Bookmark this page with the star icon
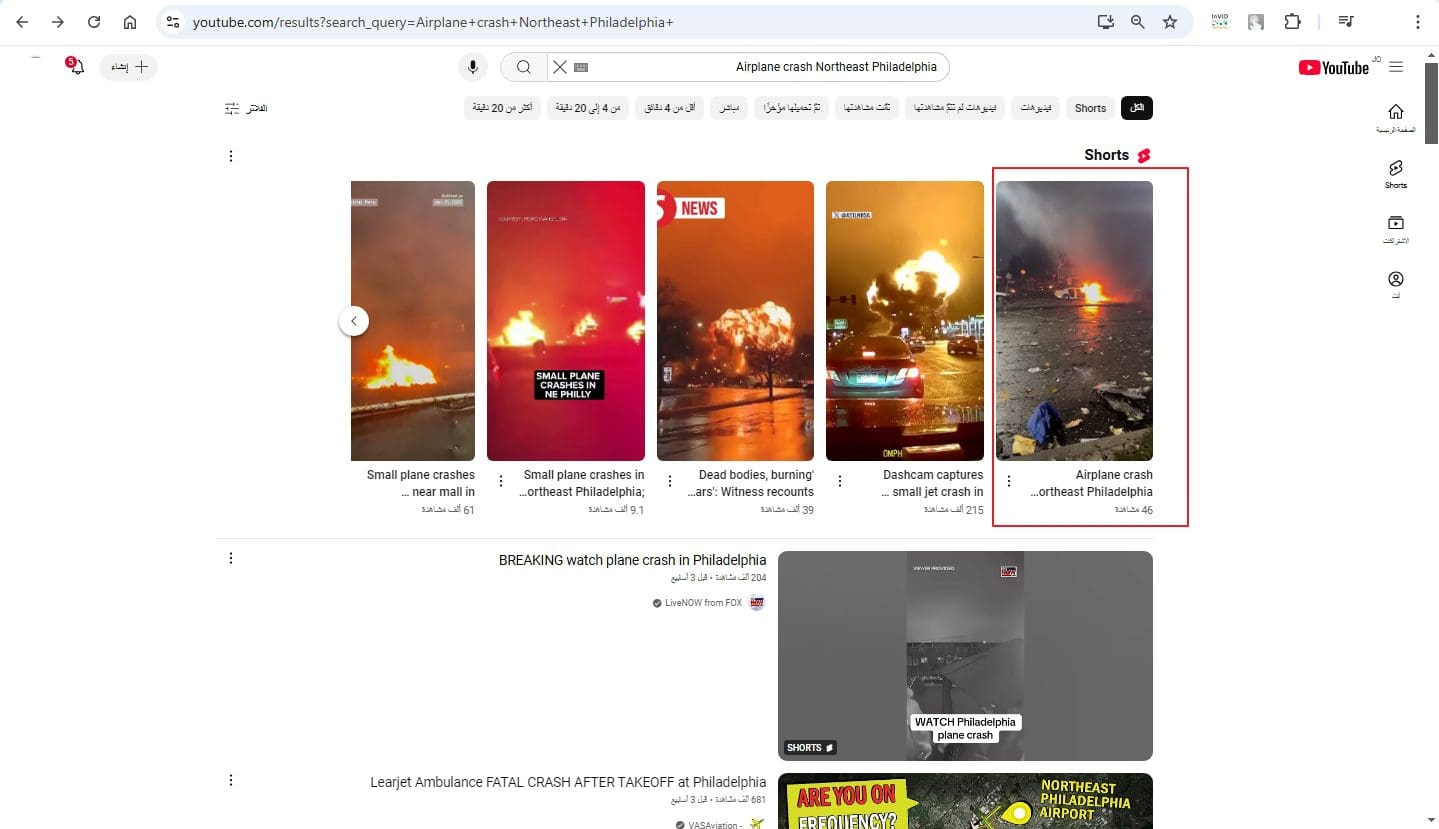 point(1170,22)
